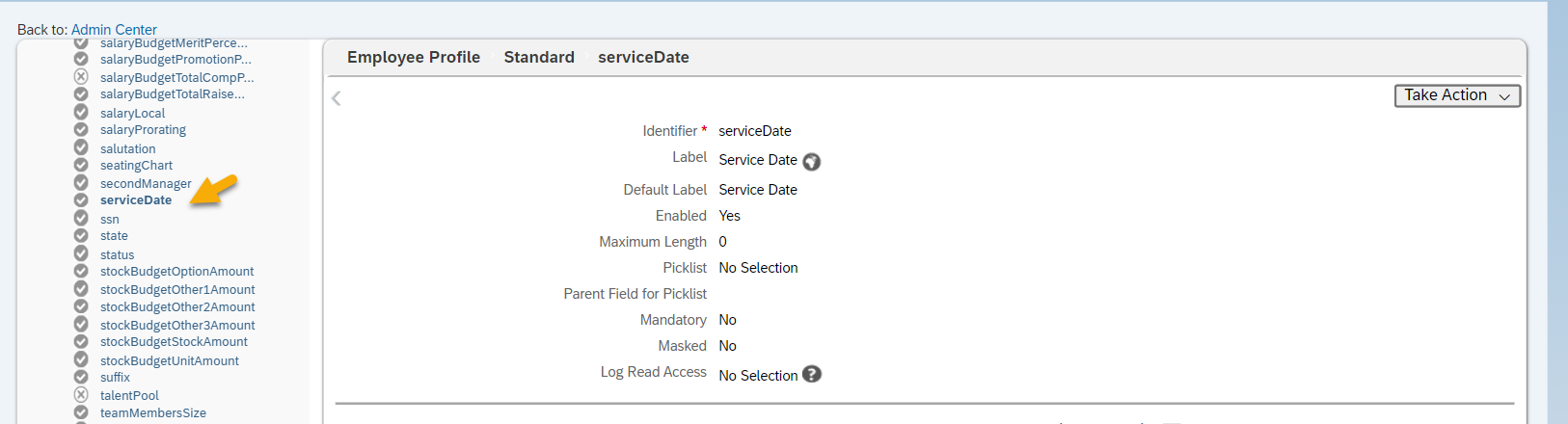The height and width of the screenshot is (424, 1568).
Task: Click the checkmark icon beside secondManager
Action: click(81, 183)
